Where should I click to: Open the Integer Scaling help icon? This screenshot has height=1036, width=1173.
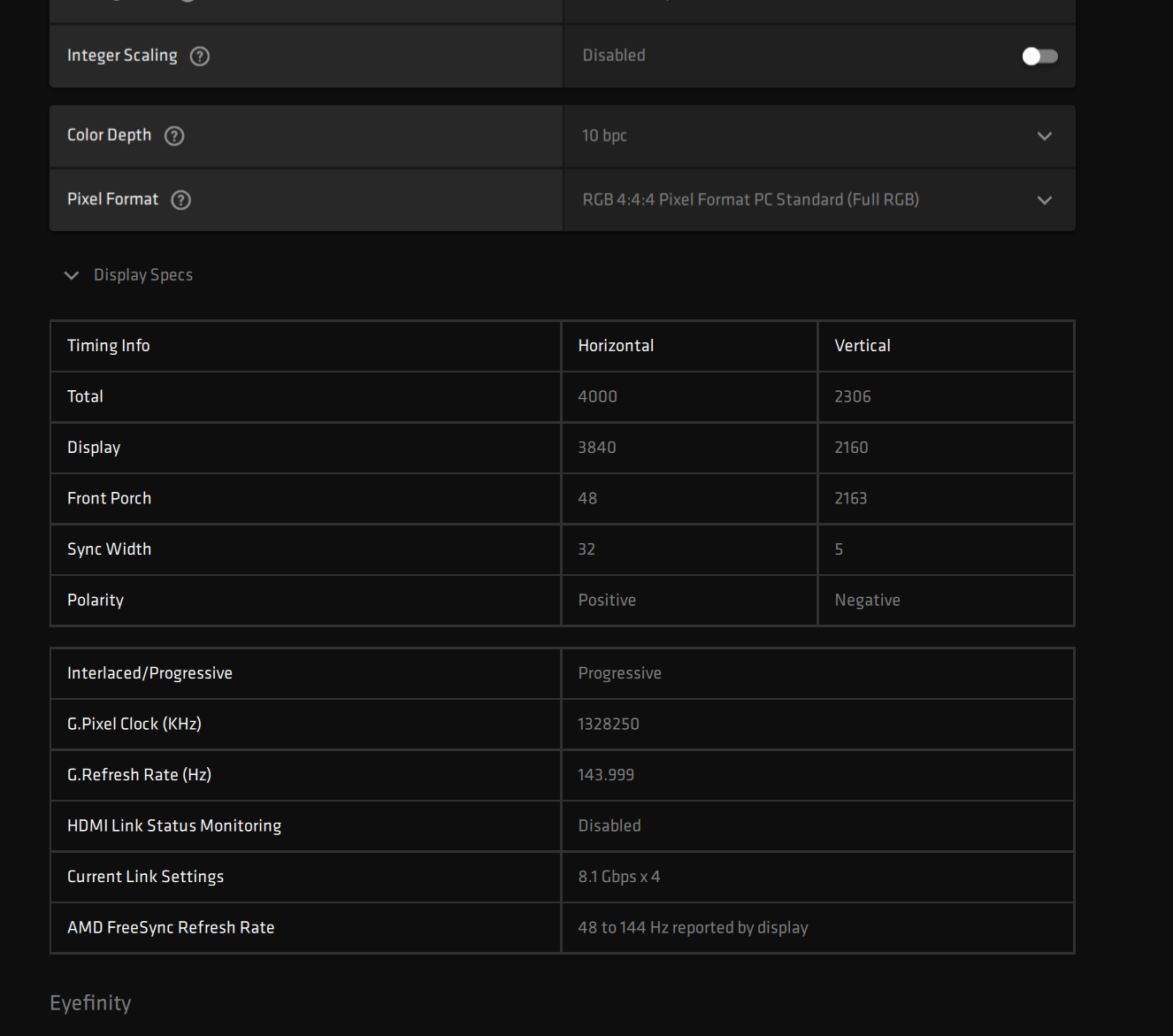pyautogui.click(x=200, y=56)
